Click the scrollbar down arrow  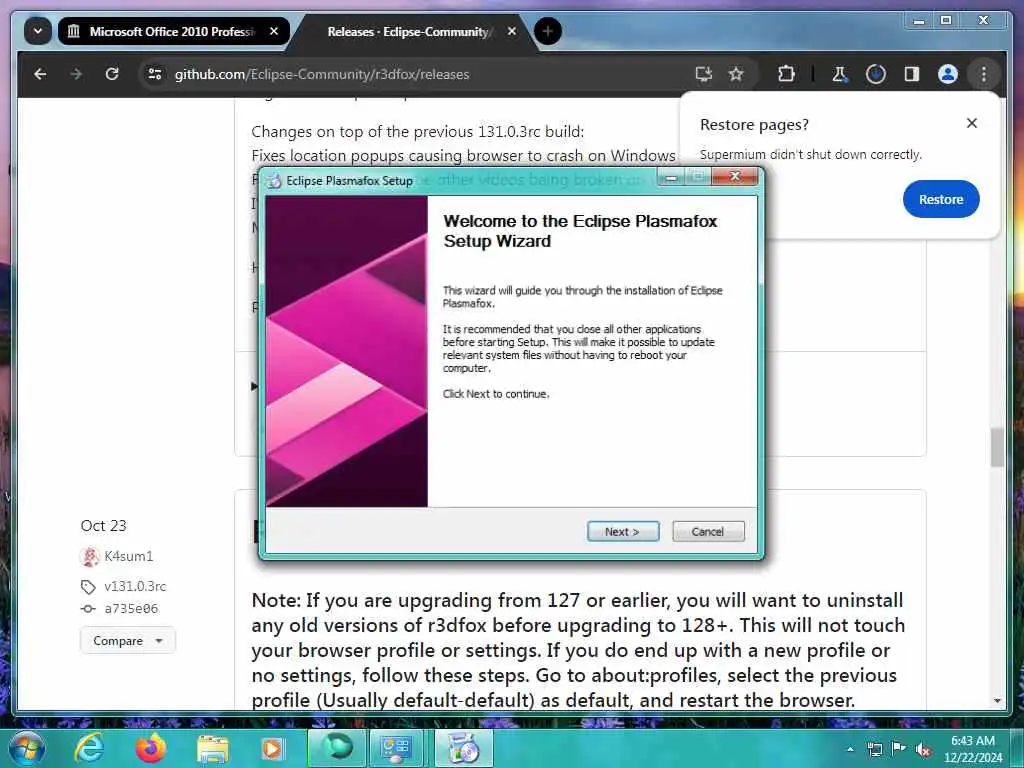pyautogui.click(x=997, y=701)
